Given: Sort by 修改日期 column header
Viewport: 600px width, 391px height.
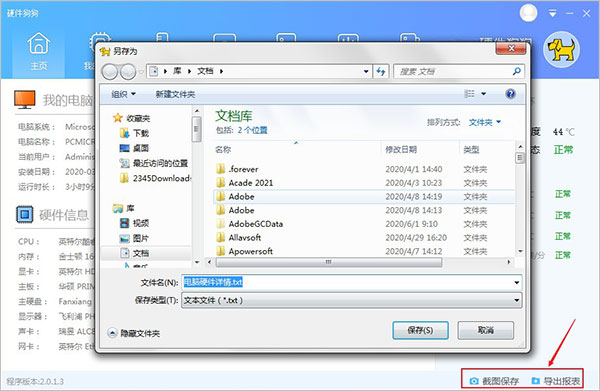Looking at the screenshot, I should click(401, 150).
